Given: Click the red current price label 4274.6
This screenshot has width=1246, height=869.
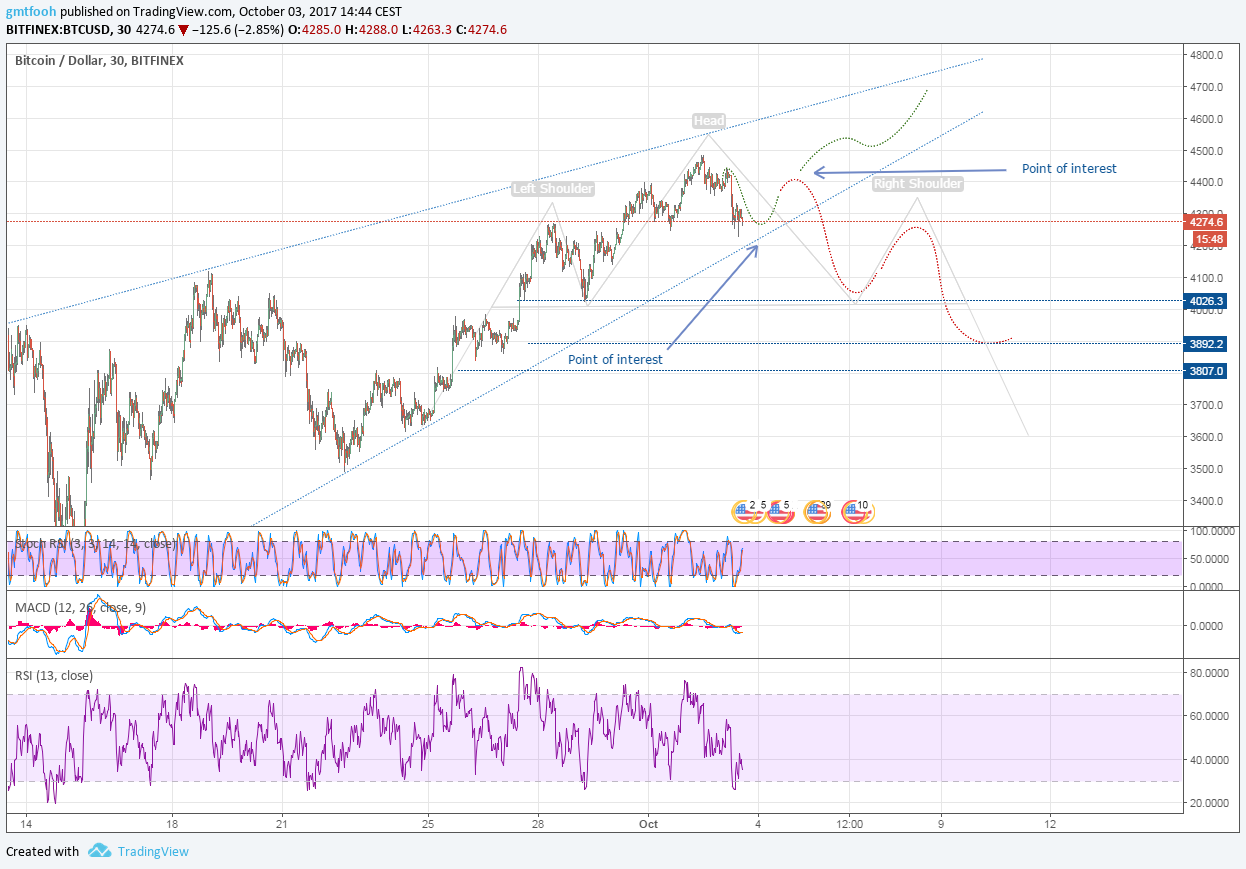Looking at the screenshot, I should click(1205, 222).
